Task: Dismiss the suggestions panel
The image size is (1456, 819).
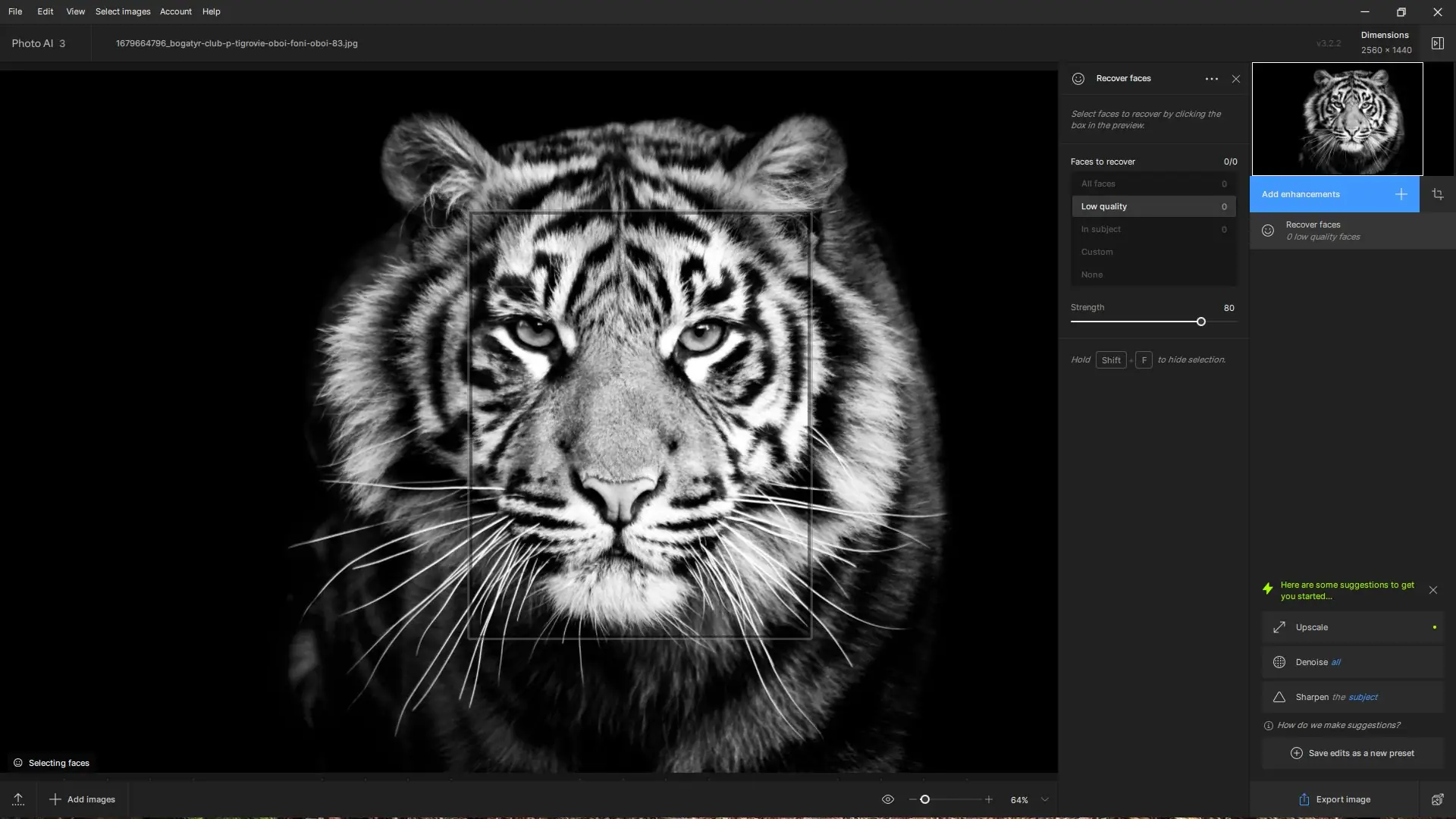Action: pyautogui.click(x=1432, y=590)
